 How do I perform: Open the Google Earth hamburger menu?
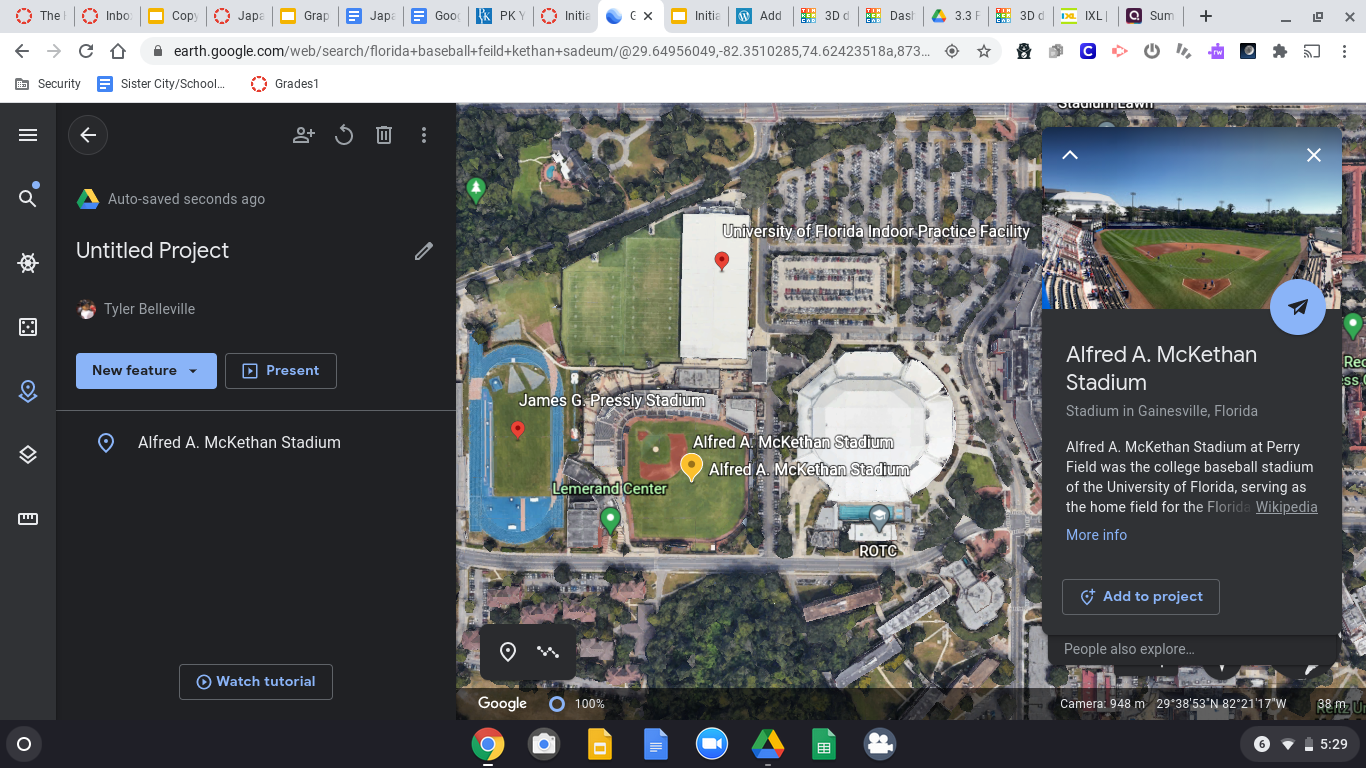click(x=28, y=135)
